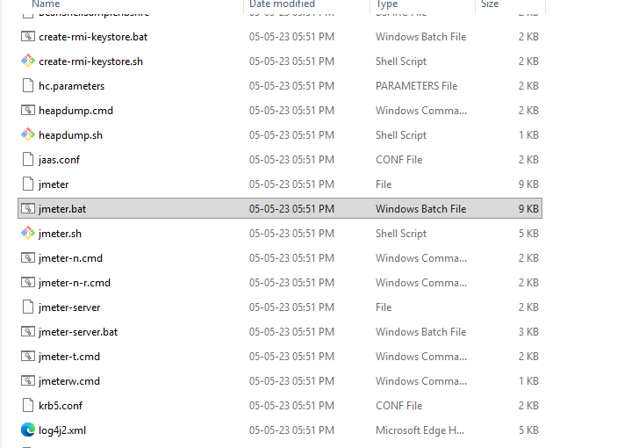Click the jmeter.sh file icon
Screen dimensions: 624x448
tap(28, 233)
